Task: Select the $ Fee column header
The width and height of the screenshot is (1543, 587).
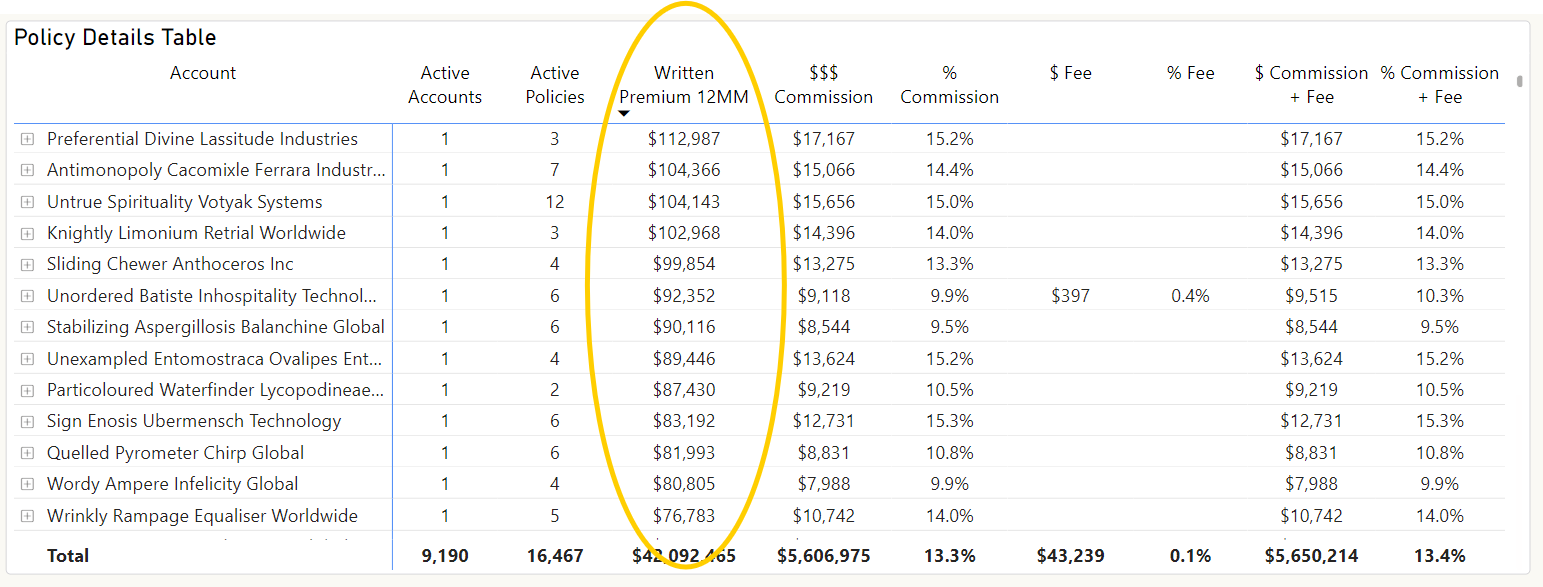Action: [x=1070, y=73]
